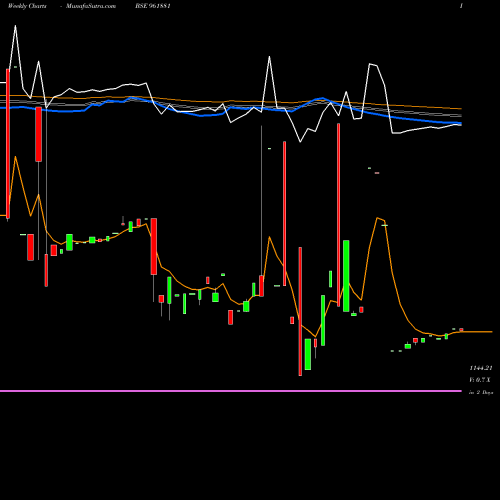
Task: Click the "1144.21" price value
Action: 481,368
